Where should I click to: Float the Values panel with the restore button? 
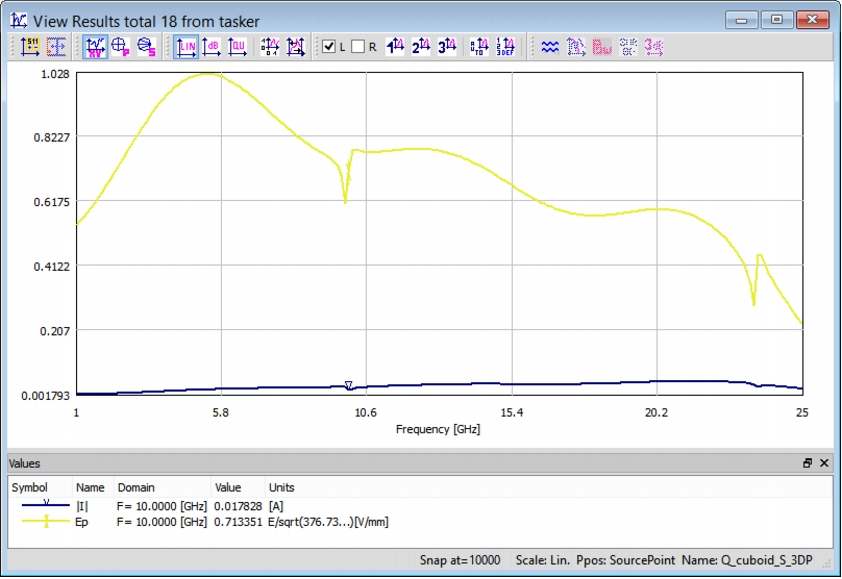(807, 463)
